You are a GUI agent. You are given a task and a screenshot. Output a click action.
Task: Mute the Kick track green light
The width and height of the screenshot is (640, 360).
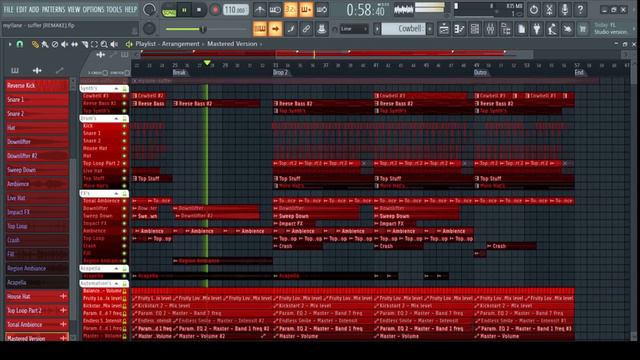click(x=124, y=126)
